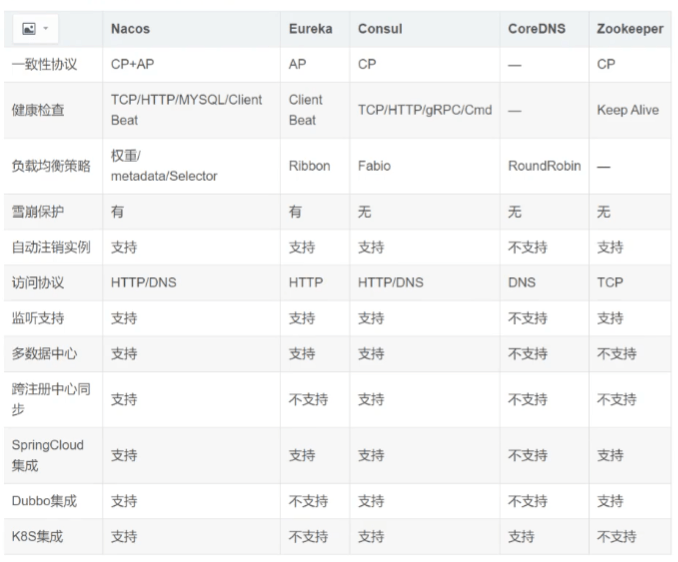The image size is (678, 562).
Task: Select the CP+AP cell under Nacos
Action: click(x=132, y=64)
